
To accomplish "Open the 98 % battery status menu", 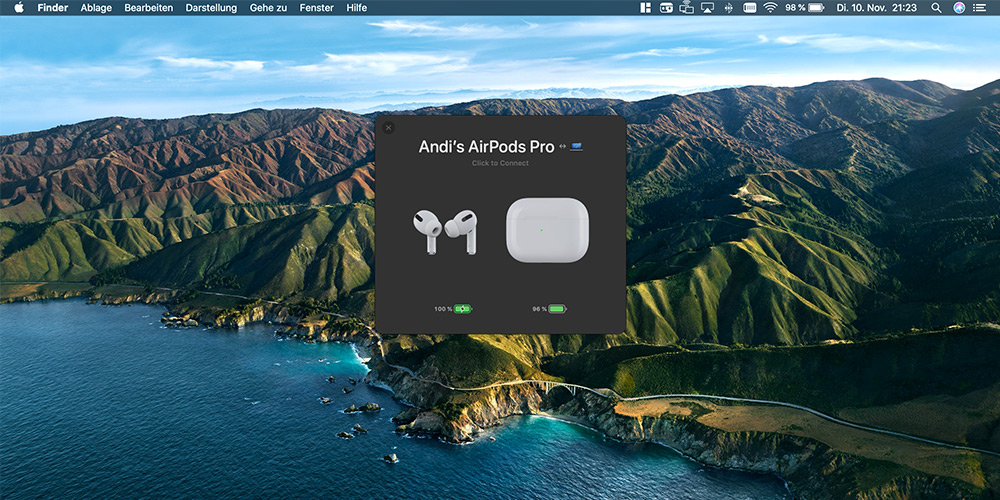I will click(x=805, y=8).
